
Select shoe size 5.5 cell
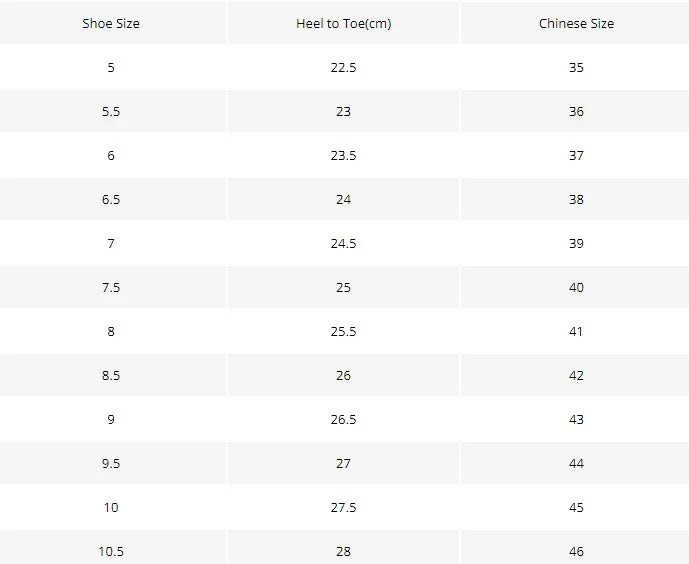coord(111,111)
